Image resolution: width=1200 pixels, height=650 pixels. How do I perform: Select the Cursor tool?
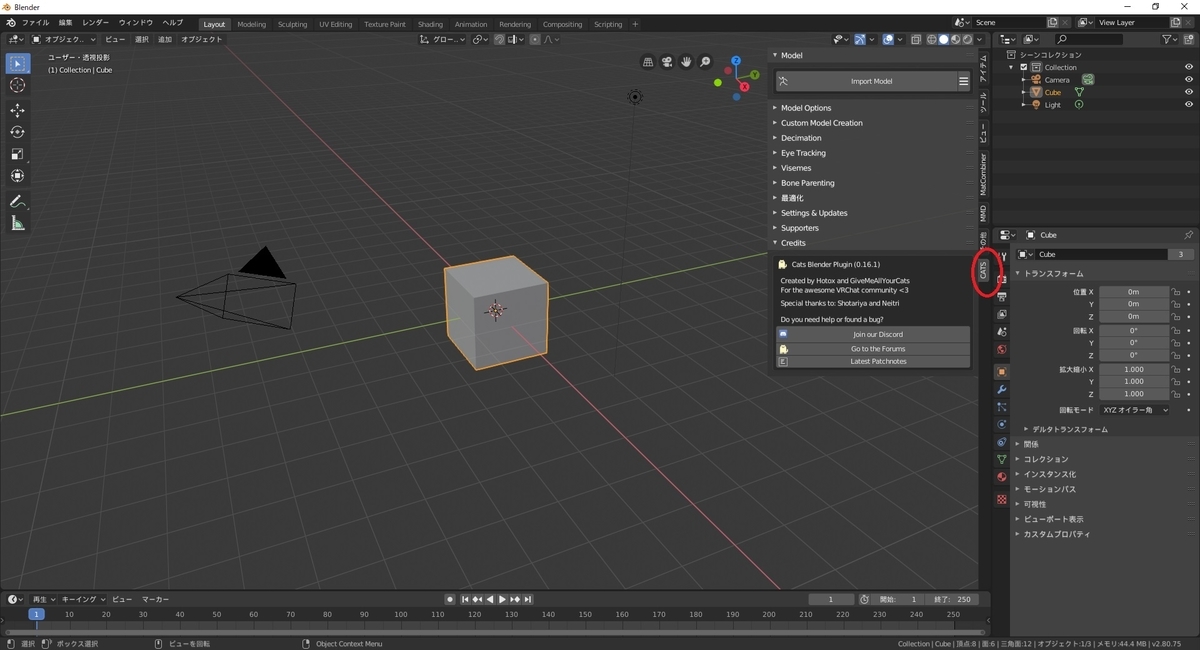click(x=17, y=85)
